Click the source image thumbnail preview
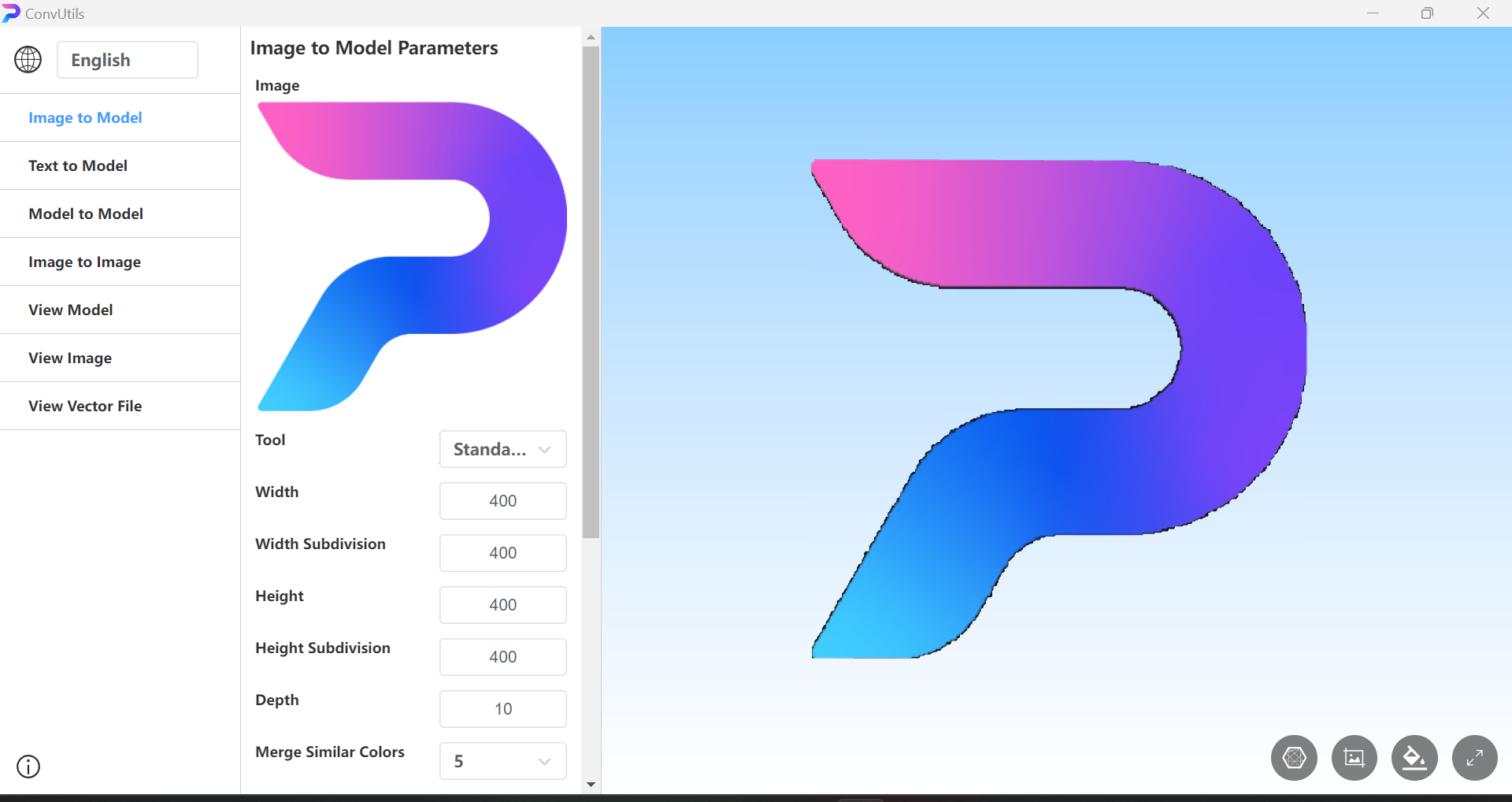1512x802 pixels. [411, 256]
